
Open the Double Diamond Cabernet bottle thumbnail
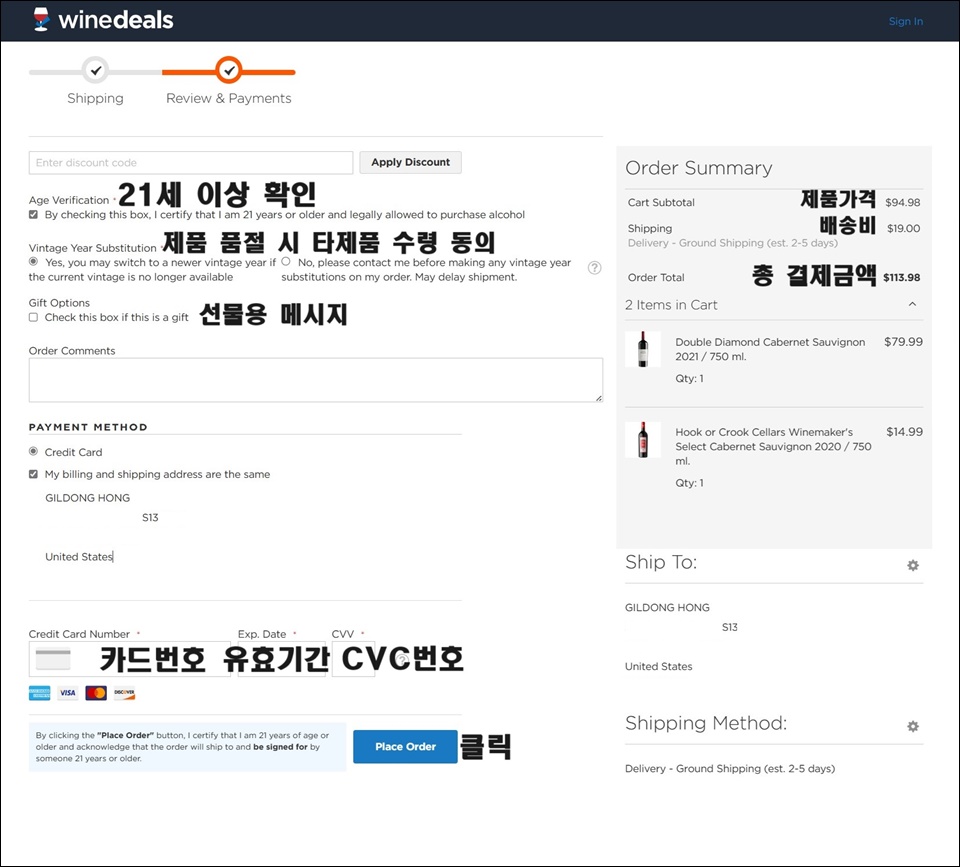pyautogui.click(x=643, y=349)
